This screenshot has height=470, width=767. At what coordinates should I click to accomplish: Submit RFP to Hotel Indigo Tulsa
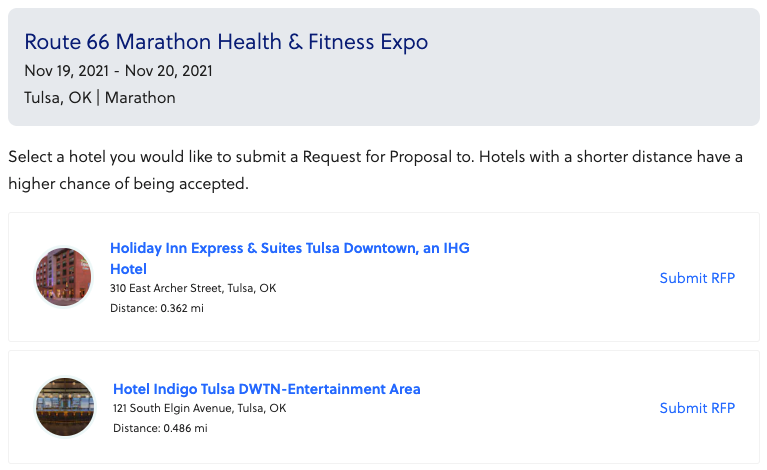[x=697, y=408]
